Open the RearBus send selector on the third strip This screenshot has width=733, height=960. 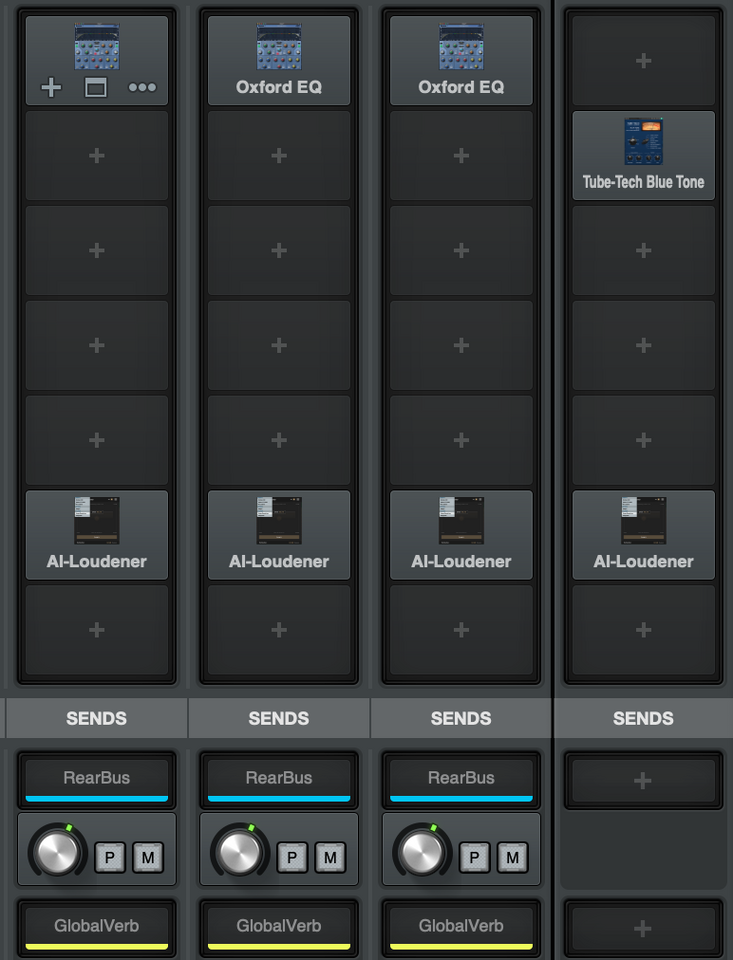461,780
